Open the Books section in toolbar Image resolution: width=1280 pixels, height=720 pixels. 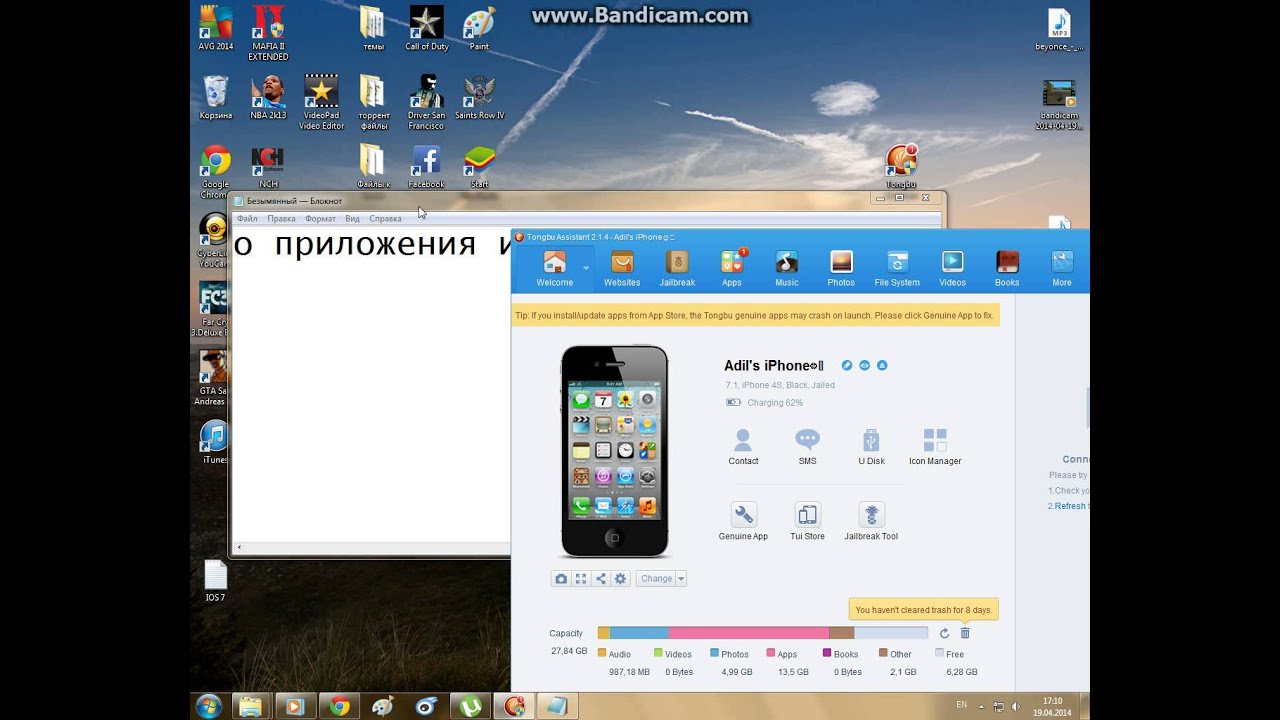(x=1007, y=268)
